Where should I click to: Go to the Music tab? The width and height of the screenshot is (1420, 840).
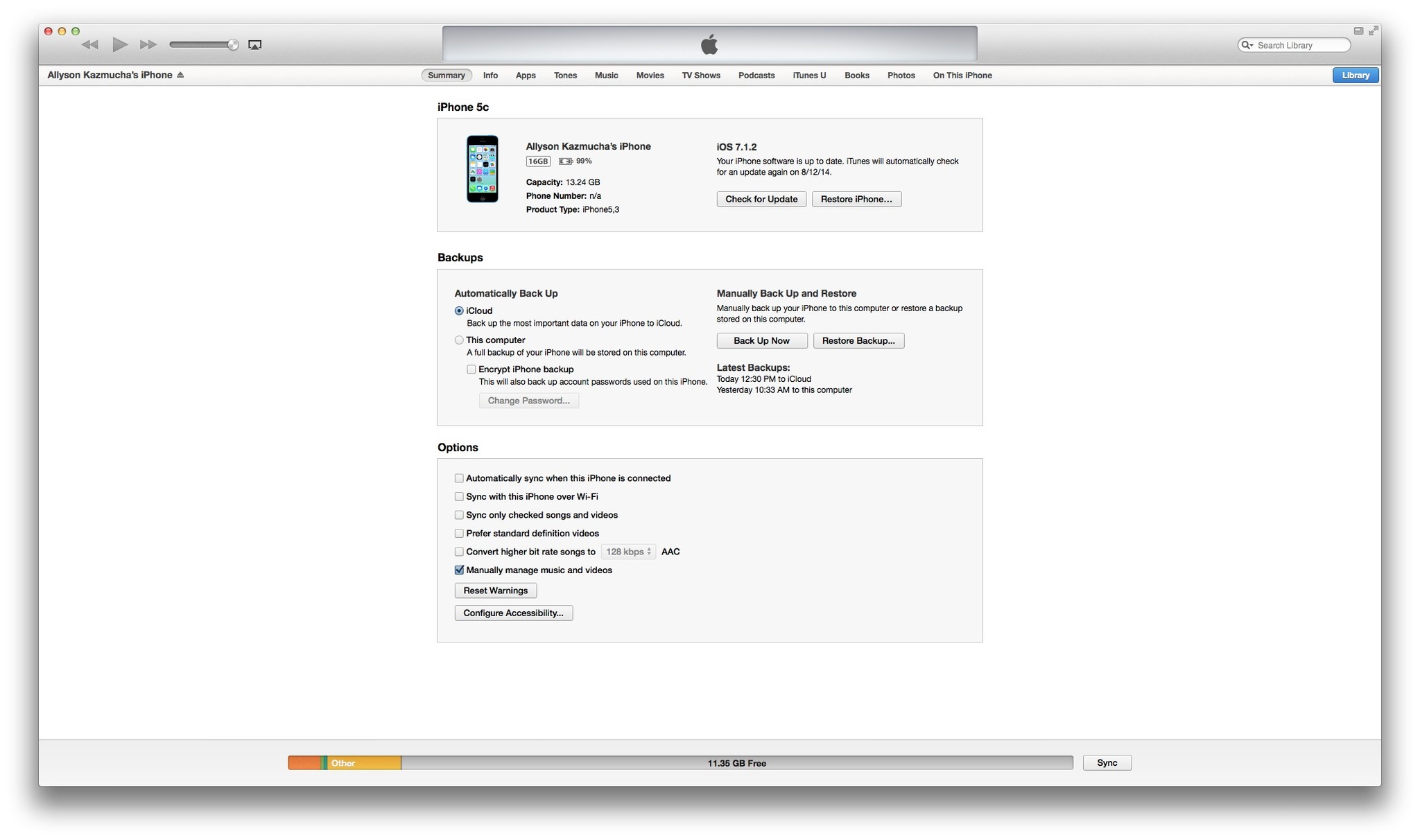(606, 76)
